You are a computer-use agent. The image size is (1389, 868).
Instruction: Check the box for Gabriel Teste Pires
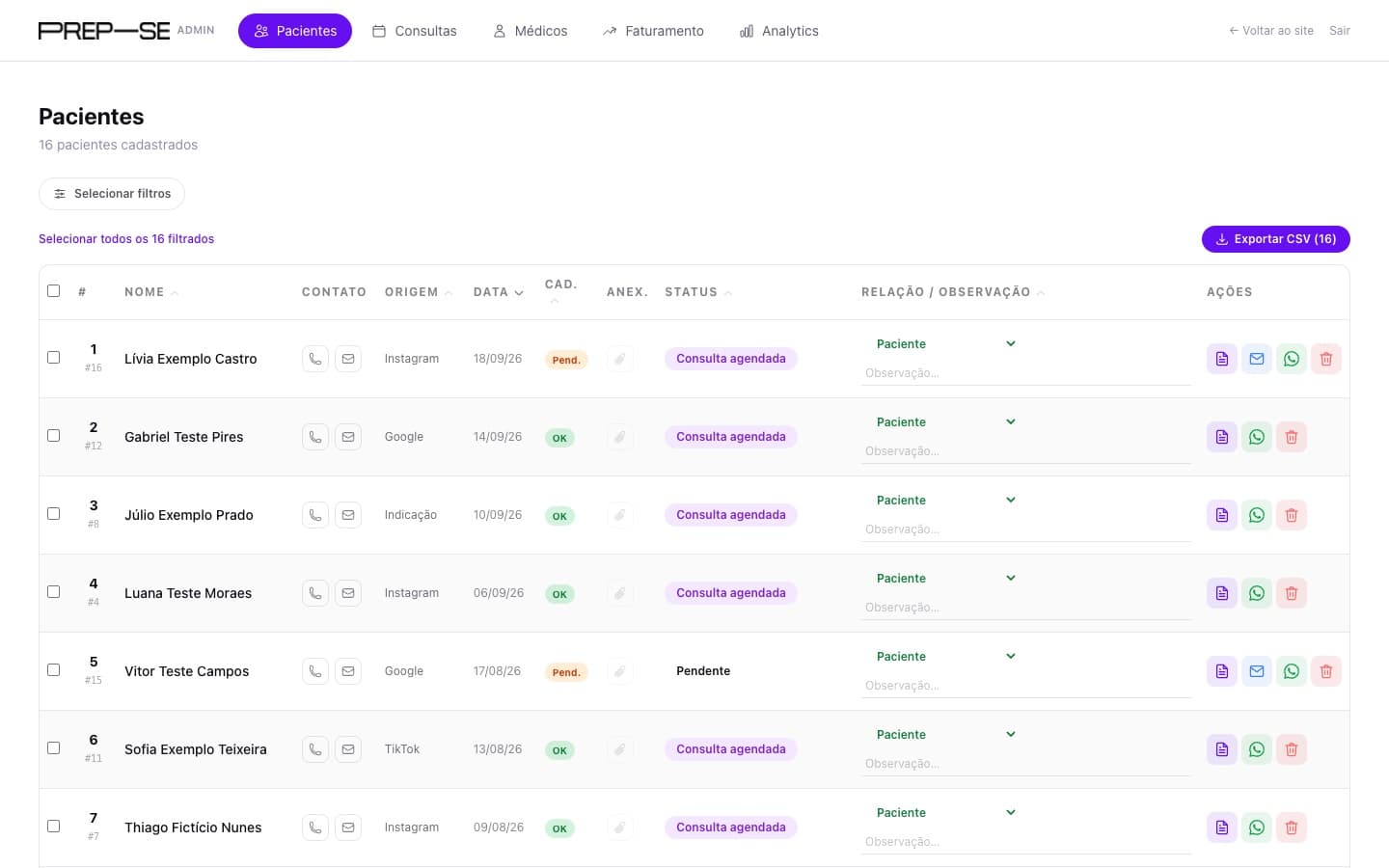pyautogui.click(x=54, y=435)
